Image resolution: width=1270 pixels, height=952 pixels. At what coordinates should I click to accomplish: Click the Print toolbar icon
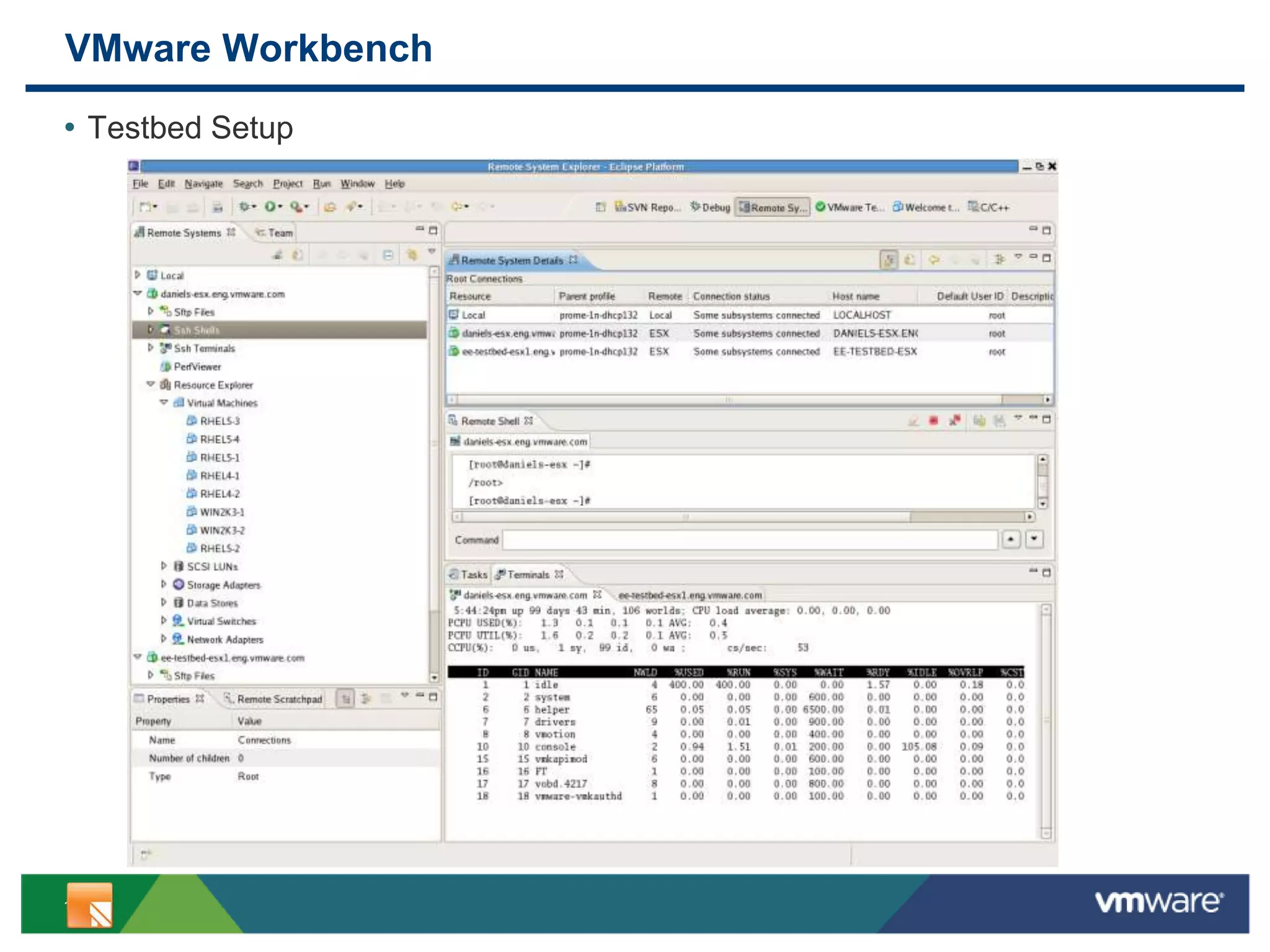point(217,207)
